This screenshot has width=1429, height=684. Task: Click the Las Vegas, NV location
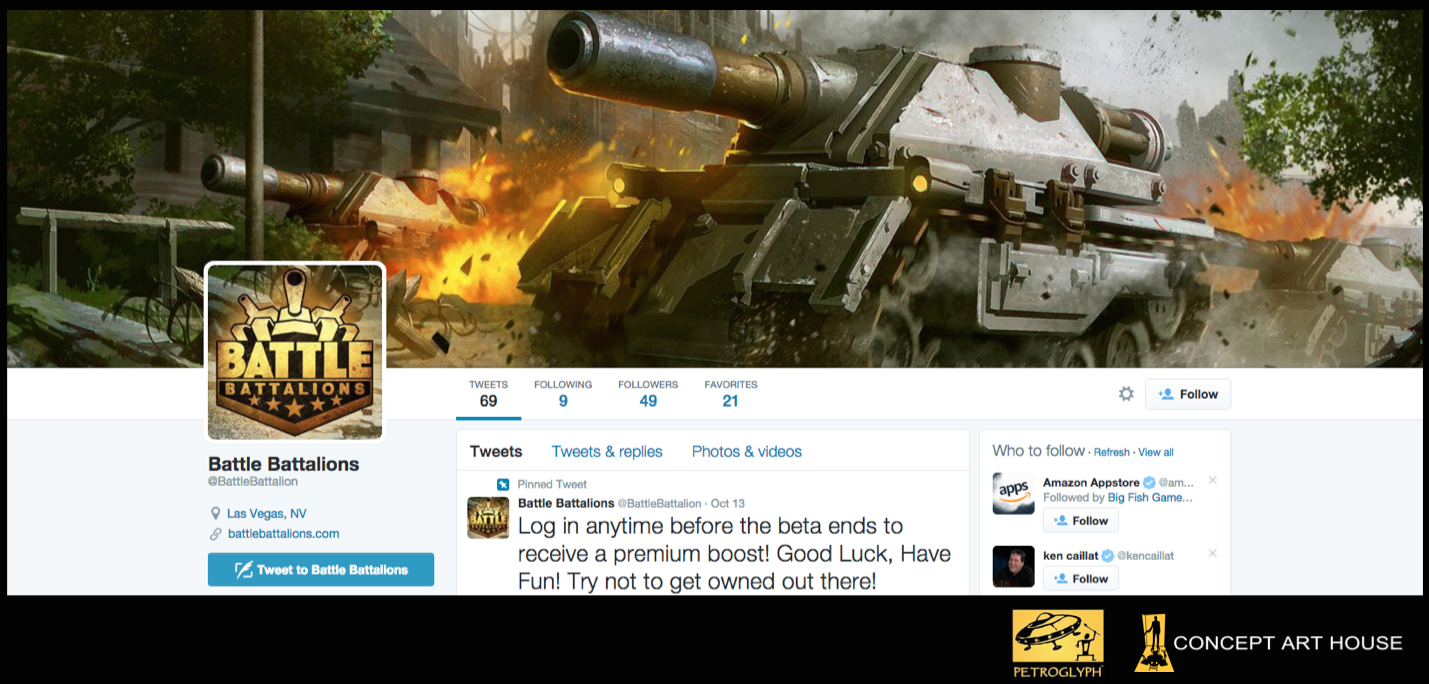[x=267, y=513]
